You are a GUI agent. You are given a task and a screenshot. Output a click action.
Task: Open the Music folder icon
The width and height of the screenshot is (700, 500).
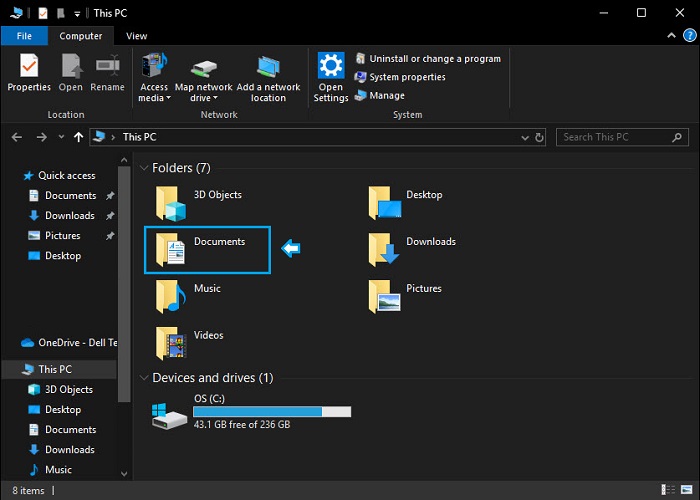click(172, 296)
